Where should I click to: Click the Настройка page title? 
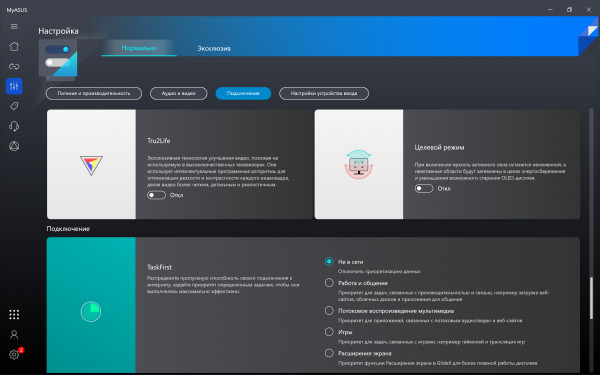click(x=58, y=31)
